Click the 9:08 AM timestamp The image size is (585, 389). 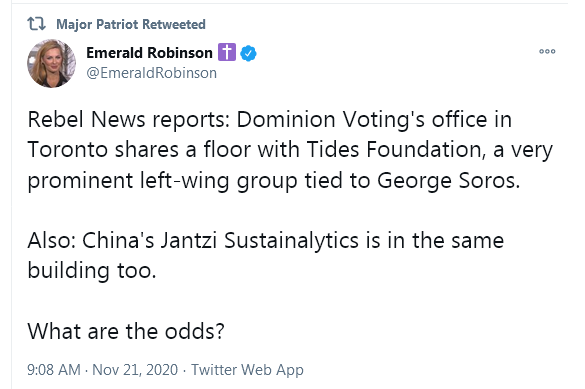[54, 370]
